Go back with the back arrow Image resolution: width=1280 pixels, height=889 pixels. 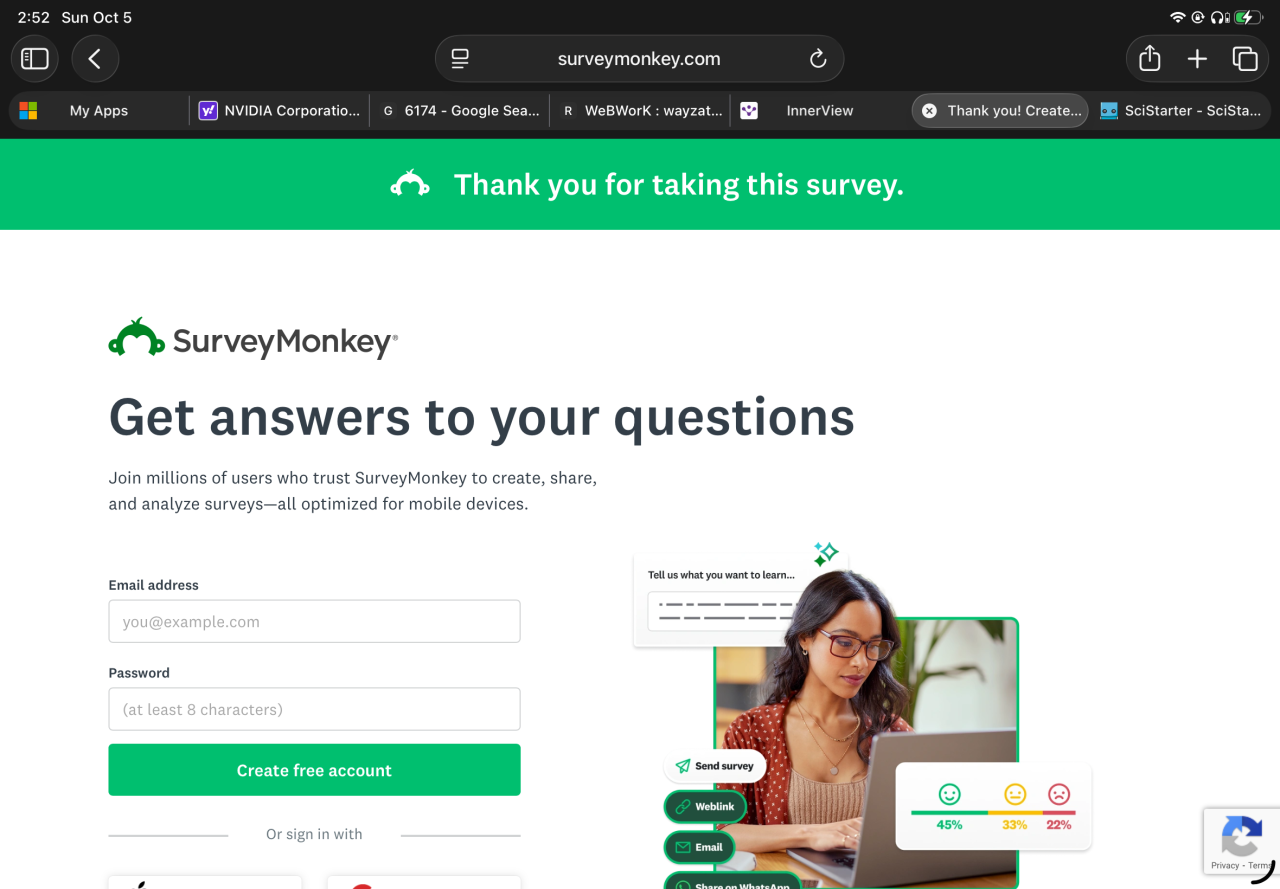[x=95, y=59]
